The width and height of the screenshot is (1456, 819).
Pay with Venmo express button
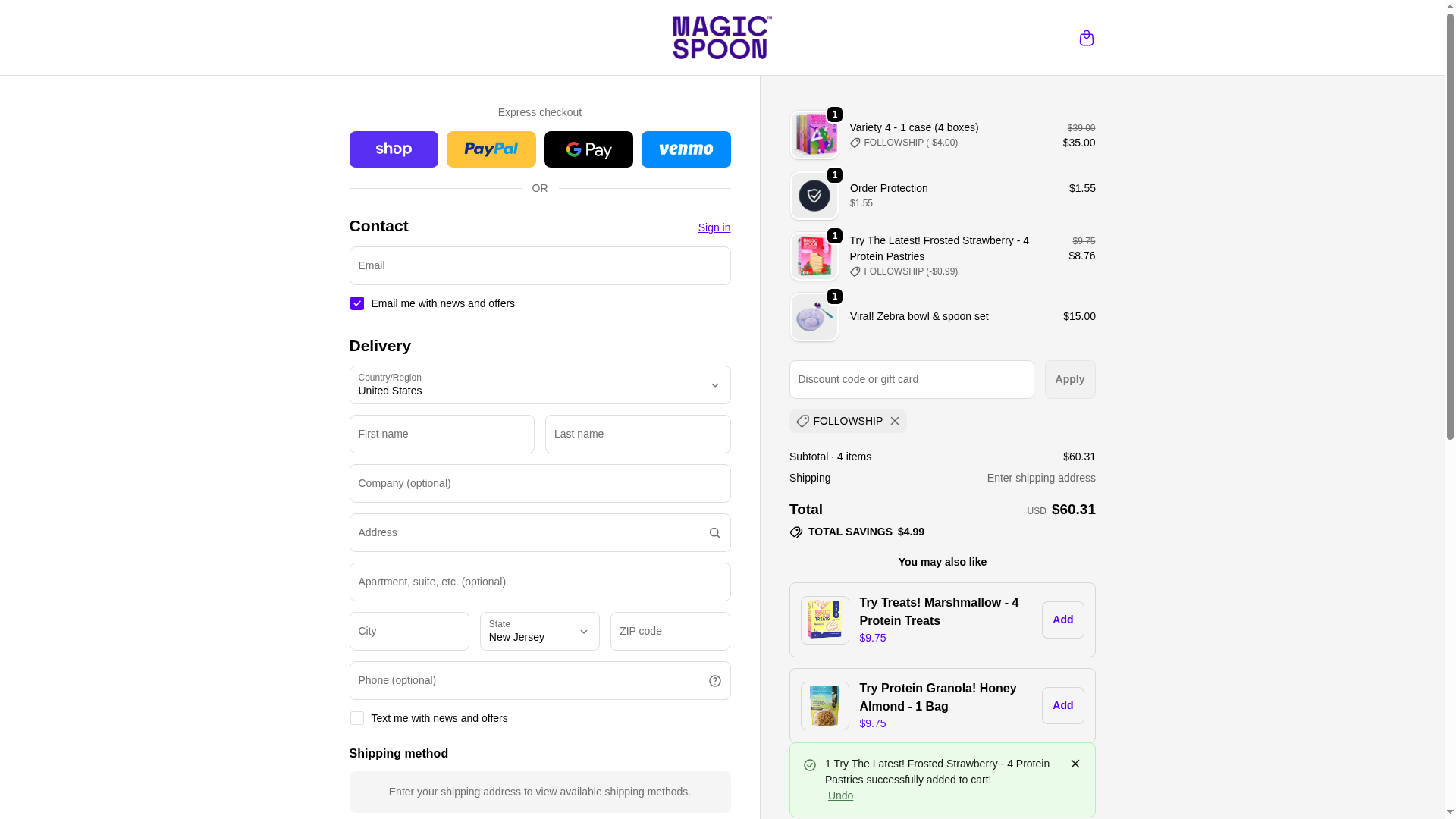point(686,149)
